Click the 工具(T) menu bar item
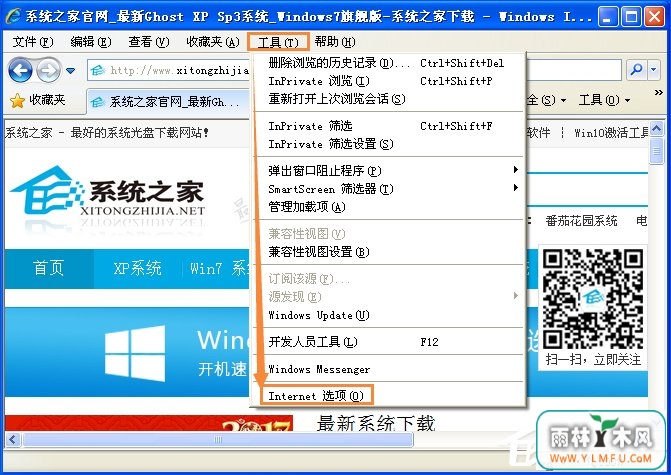 coord(278,42)
